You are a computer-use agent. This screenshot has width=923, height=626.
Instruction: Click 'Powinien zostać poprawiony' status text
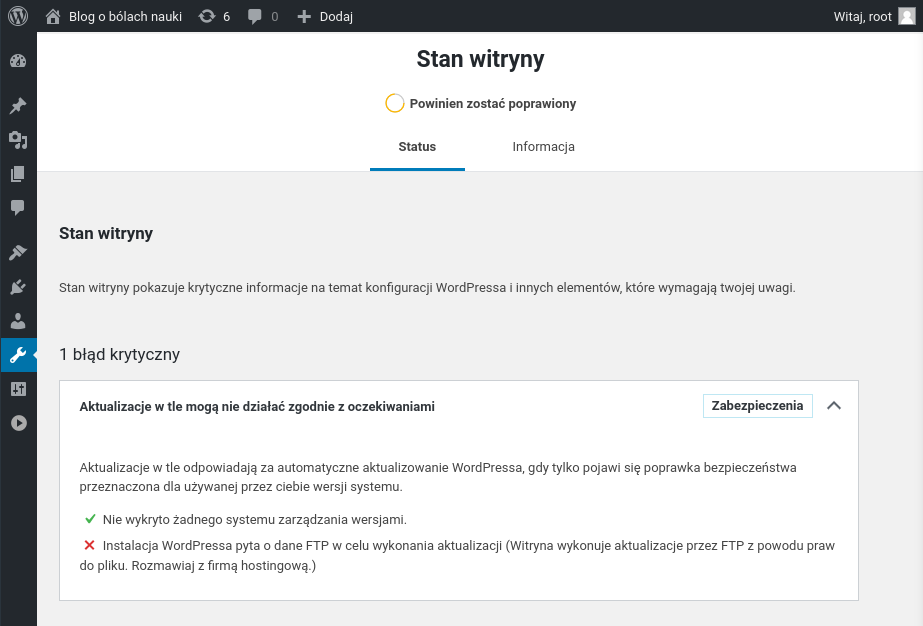tap(493, 104)
